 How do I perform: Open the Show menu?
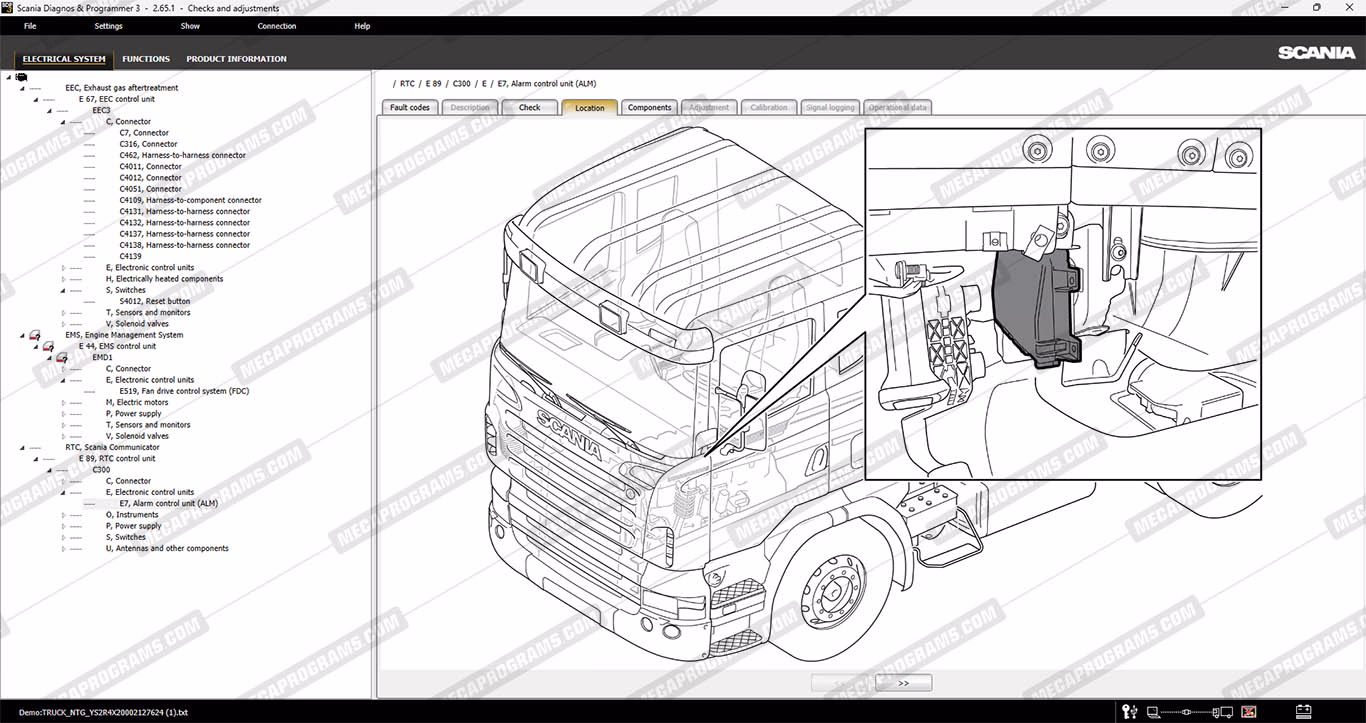pyautogui.click(x=190, y=26)
